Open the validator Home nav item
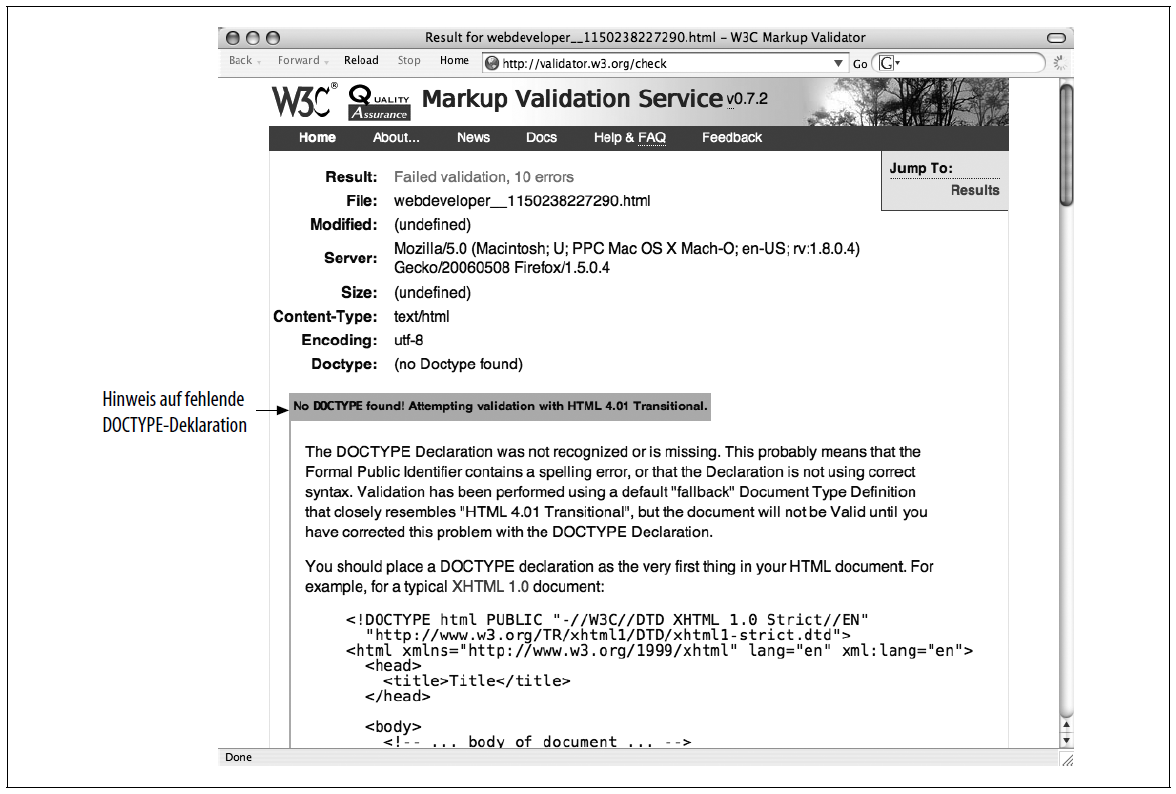 pyautogui.click(x=317, y=137)
